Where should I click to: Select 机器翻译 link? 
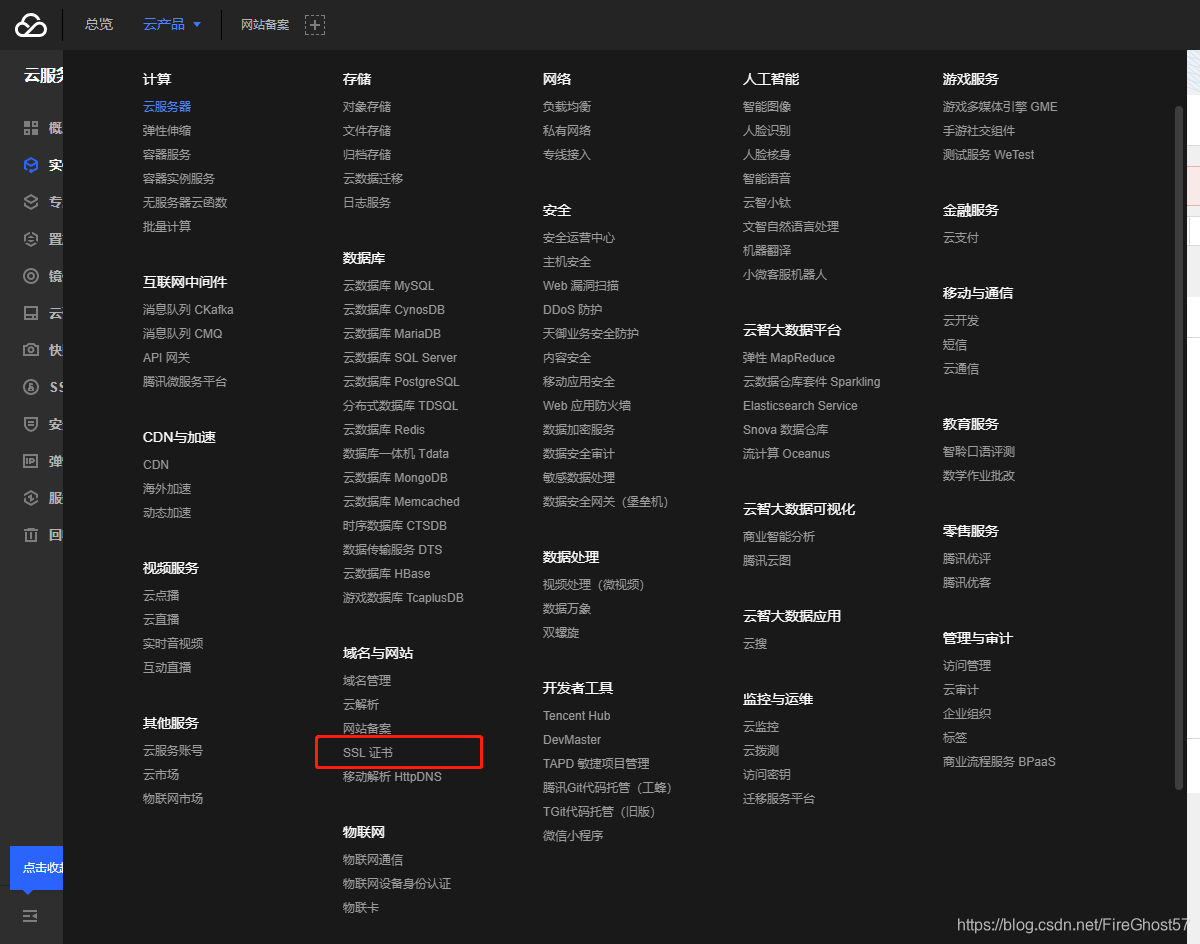pos(767,250)
